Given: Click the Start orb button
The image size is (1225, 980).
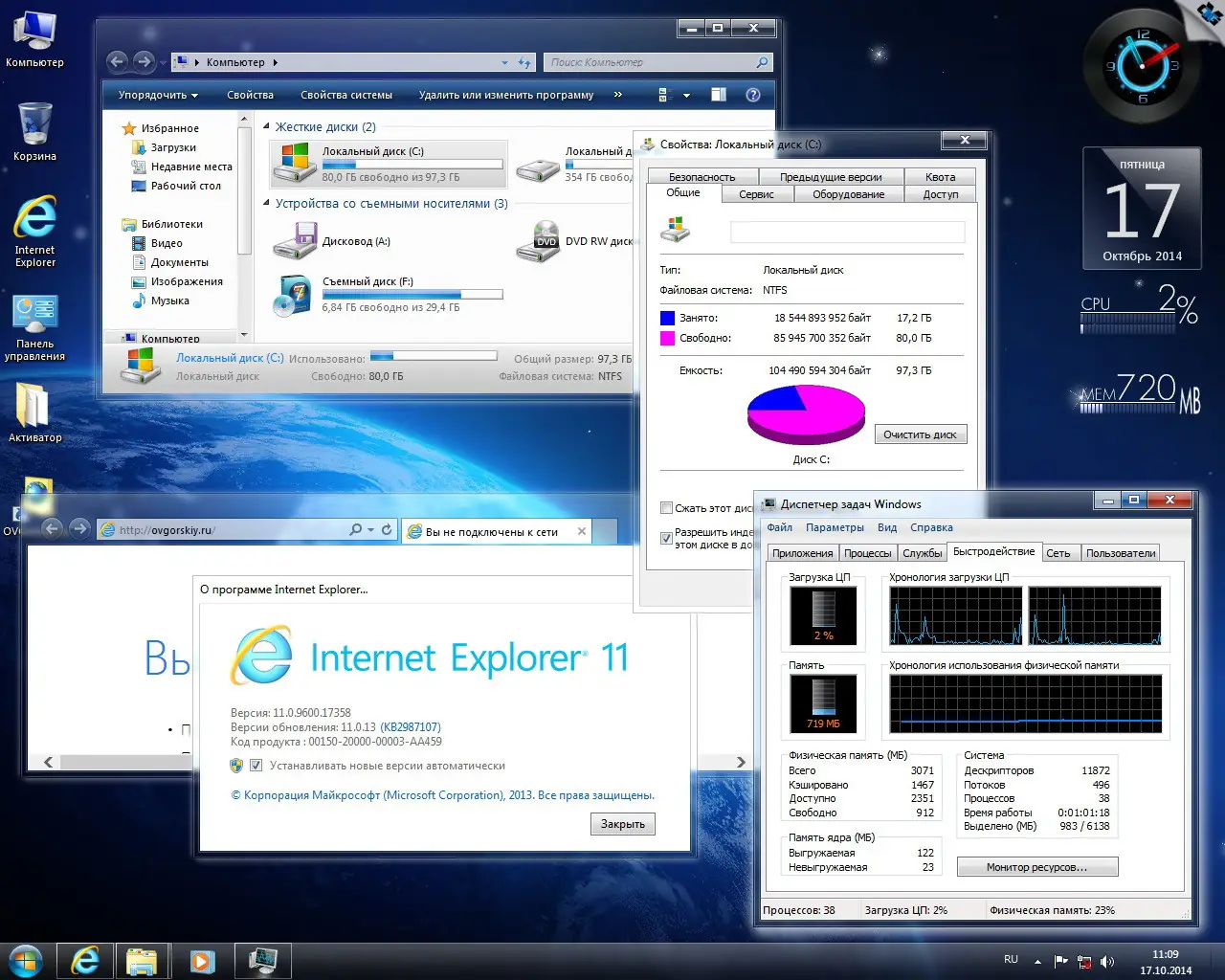Looking at the screenshot, I should [26, 960].
